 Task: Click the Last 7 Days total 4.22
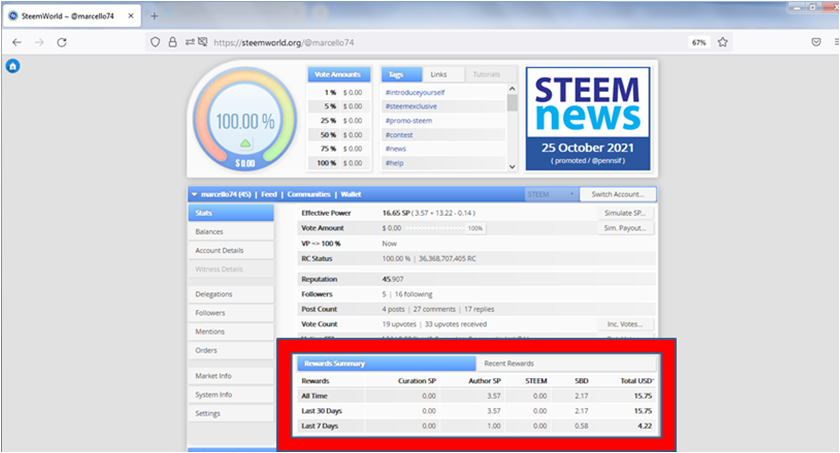pyautogui.click(x=645, y=426)
